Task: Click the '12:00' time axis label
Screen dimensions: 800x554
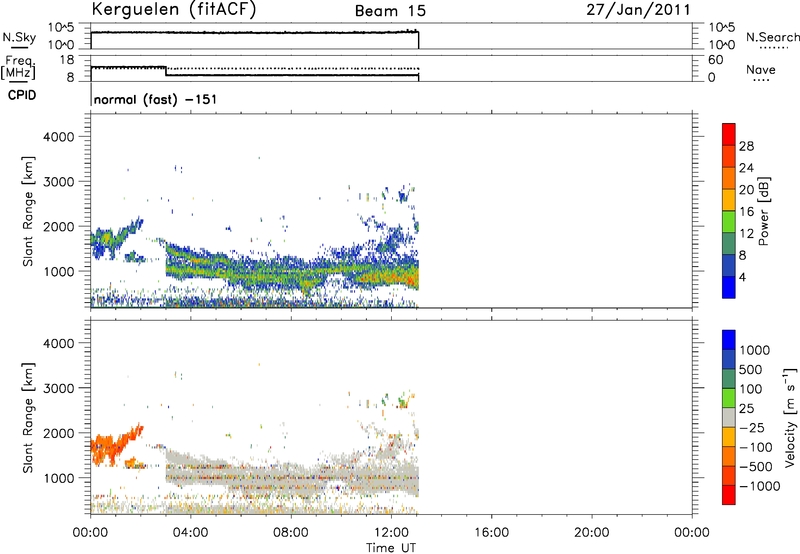Action: pos(391,533)
